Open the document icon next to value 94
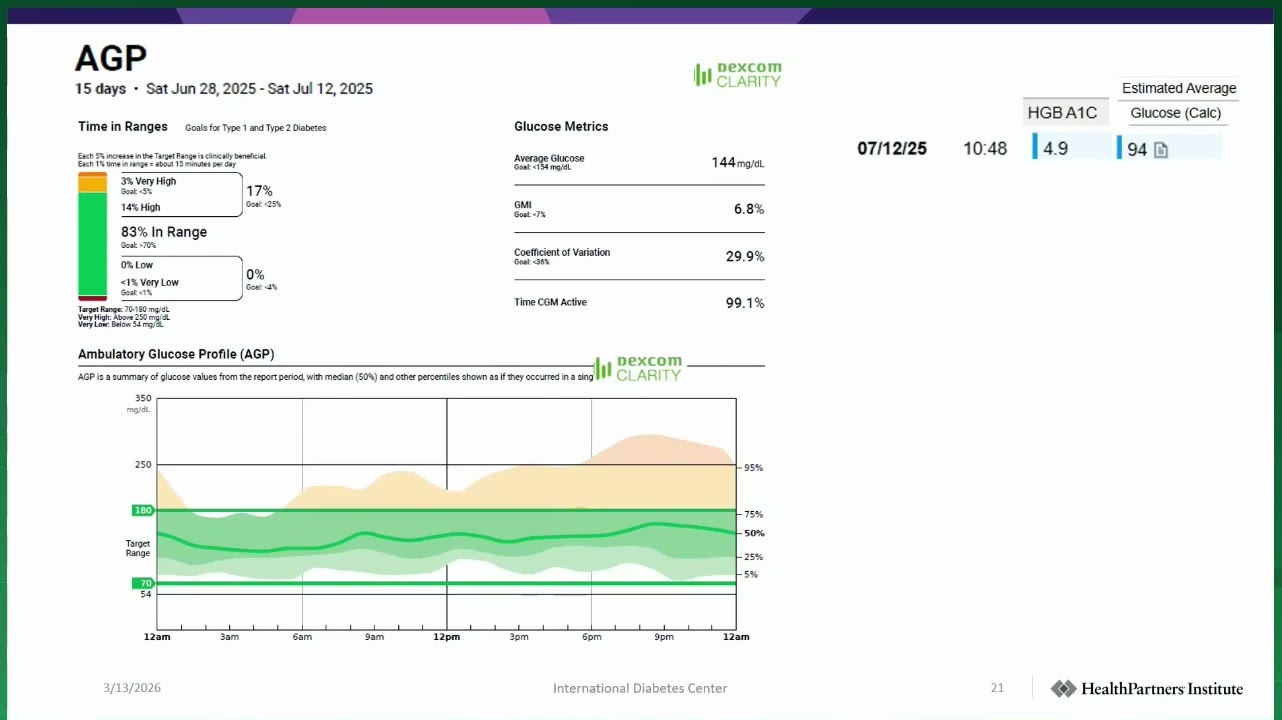The image size is (1282, 720). (x=1161, y=150)
